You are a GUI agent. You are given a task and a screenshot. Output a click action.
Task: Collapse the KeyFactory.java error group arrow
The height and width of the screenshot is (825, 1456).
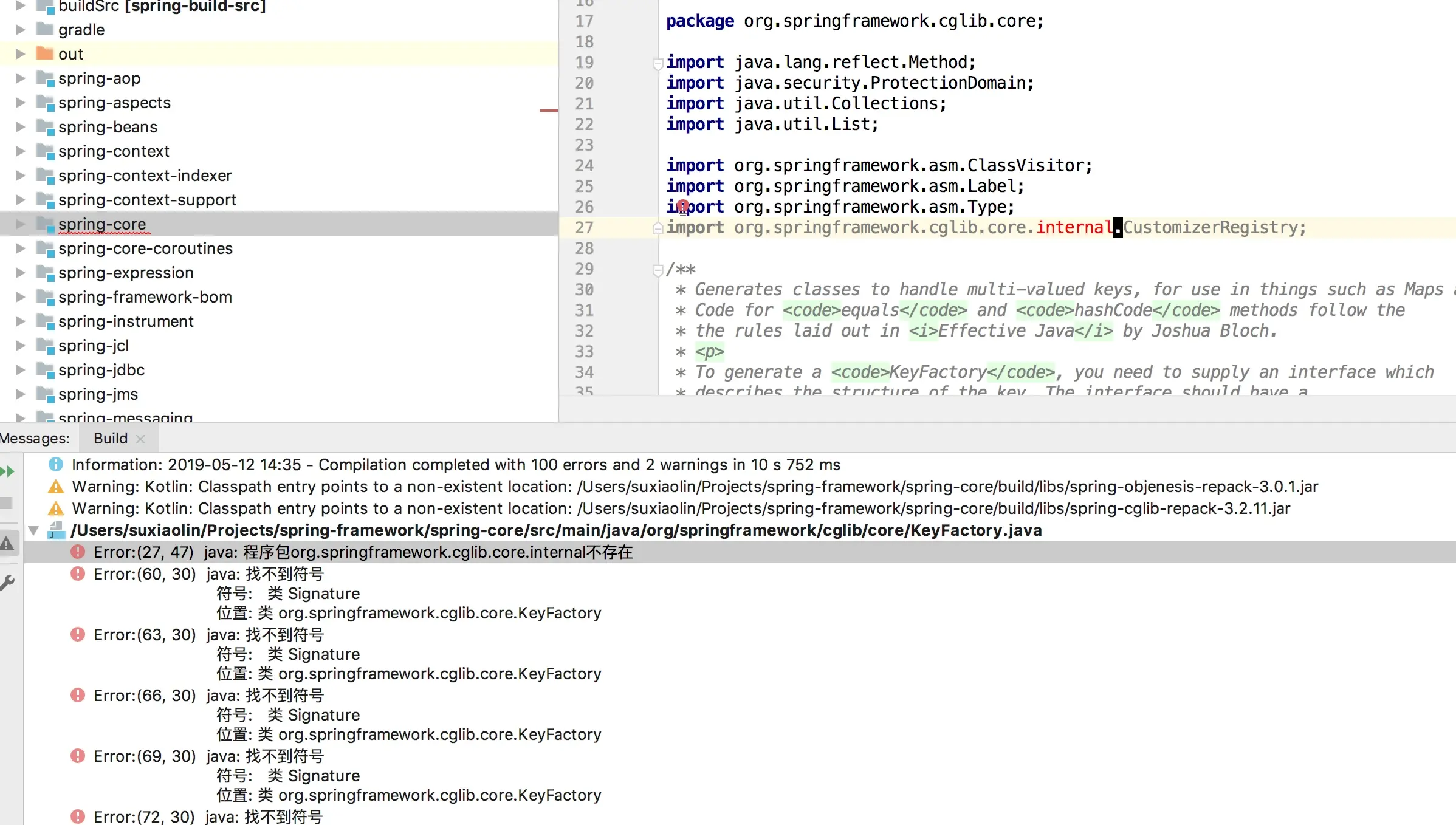click(33, 530)
